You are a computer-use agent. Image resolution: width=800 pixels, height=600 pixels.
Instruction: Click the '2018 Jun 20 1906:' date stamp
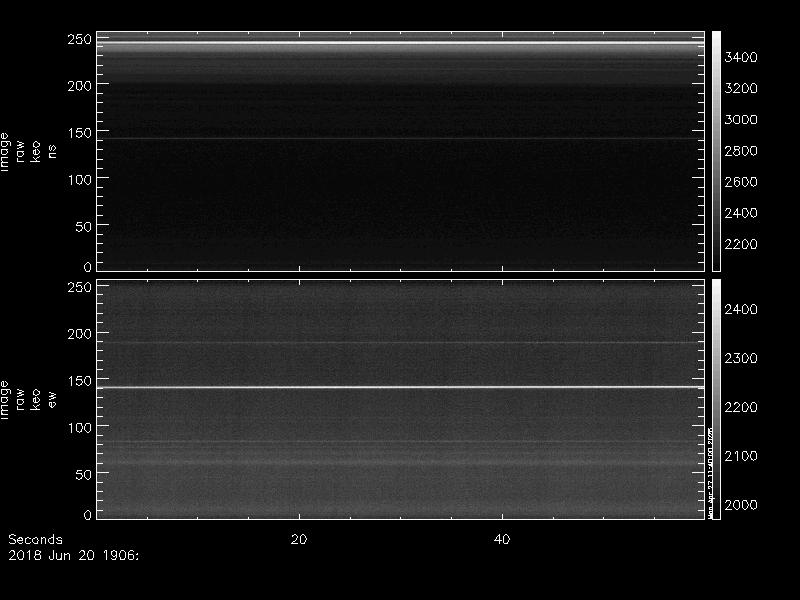point(73,555)
